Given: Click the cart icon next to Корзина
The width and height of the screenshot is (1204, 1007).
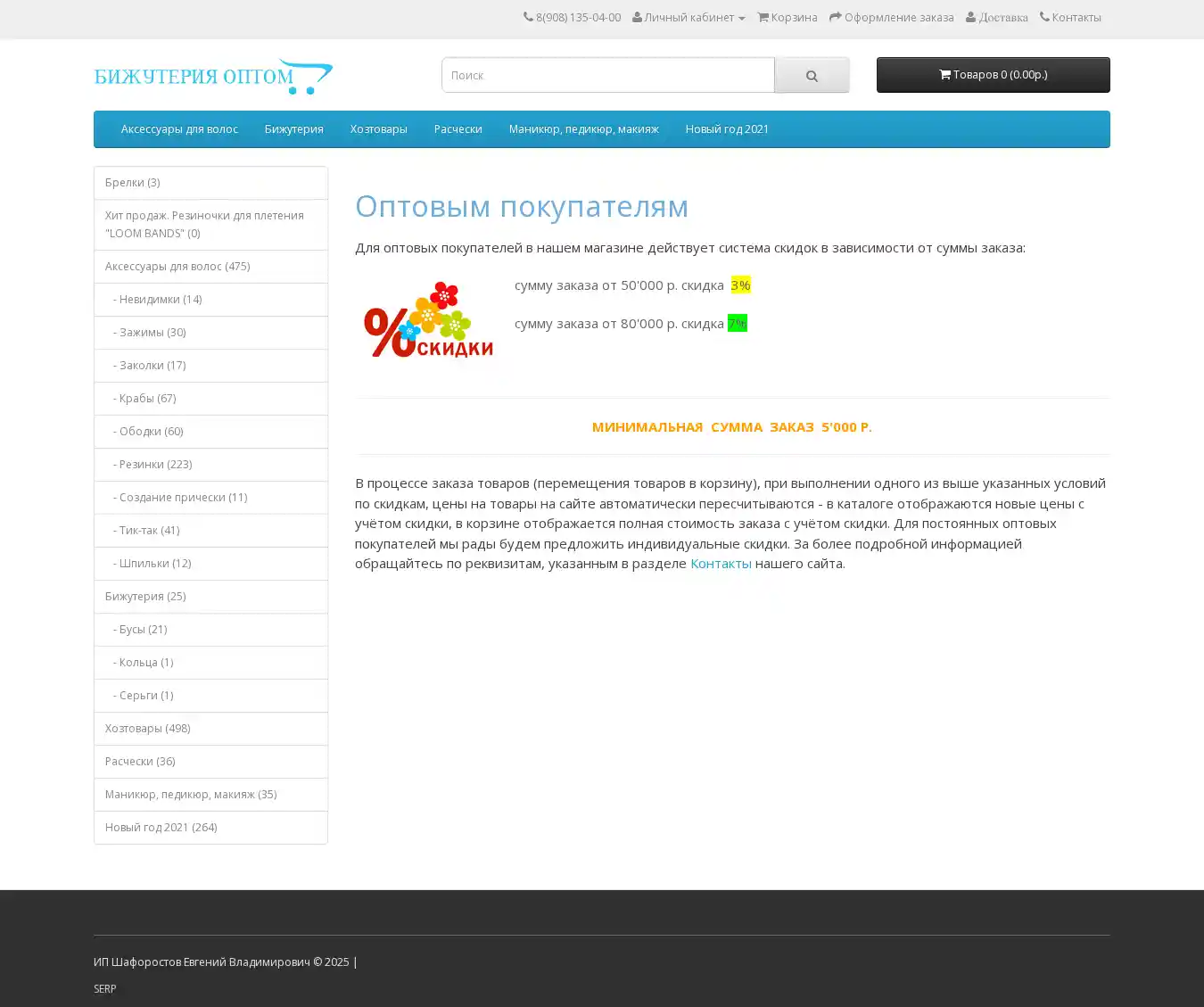Looking at the screenshot, I should 763,17.
